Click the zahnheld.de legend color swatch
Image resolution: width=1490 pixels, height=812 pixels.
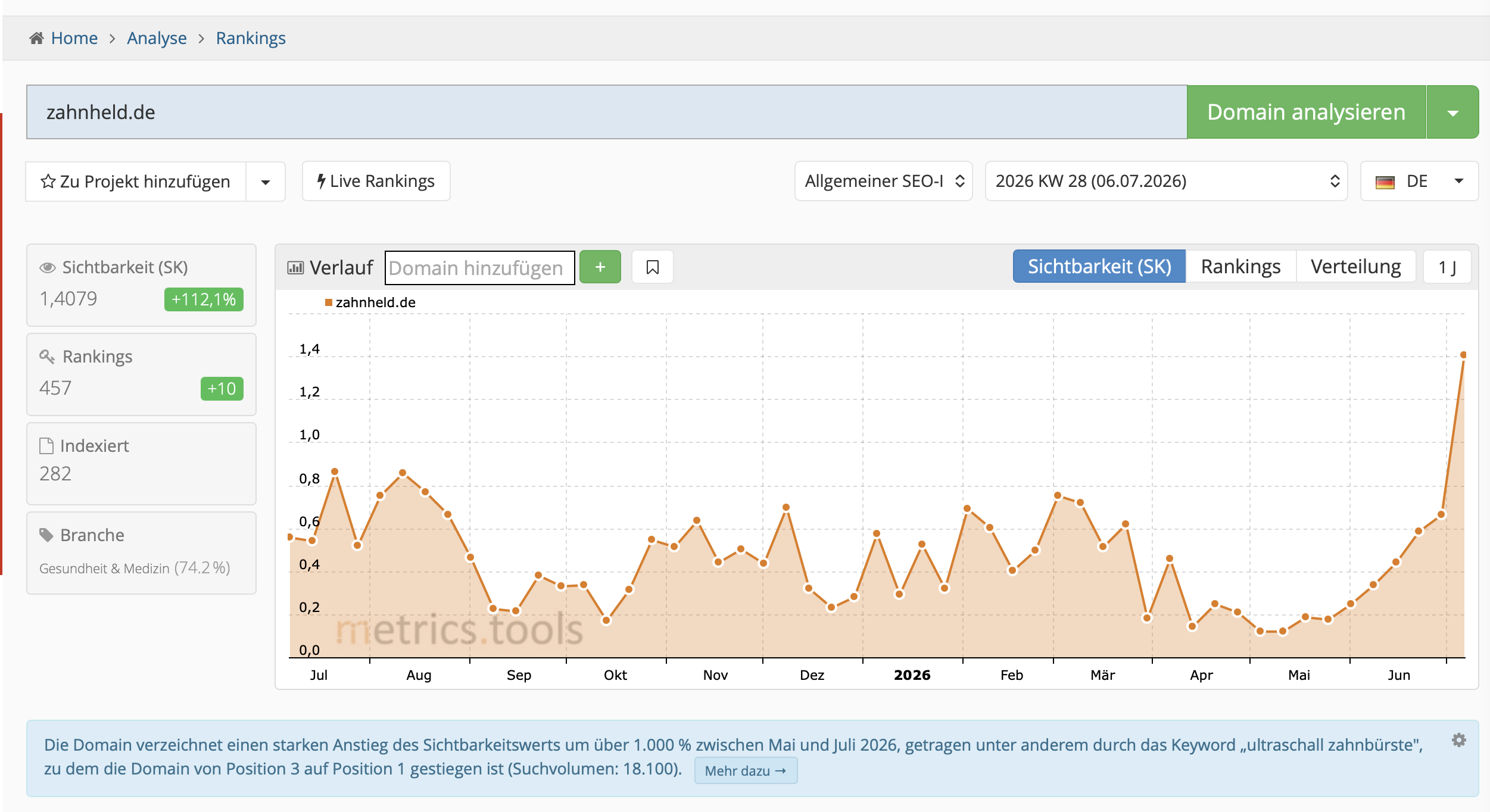point(328,302)
